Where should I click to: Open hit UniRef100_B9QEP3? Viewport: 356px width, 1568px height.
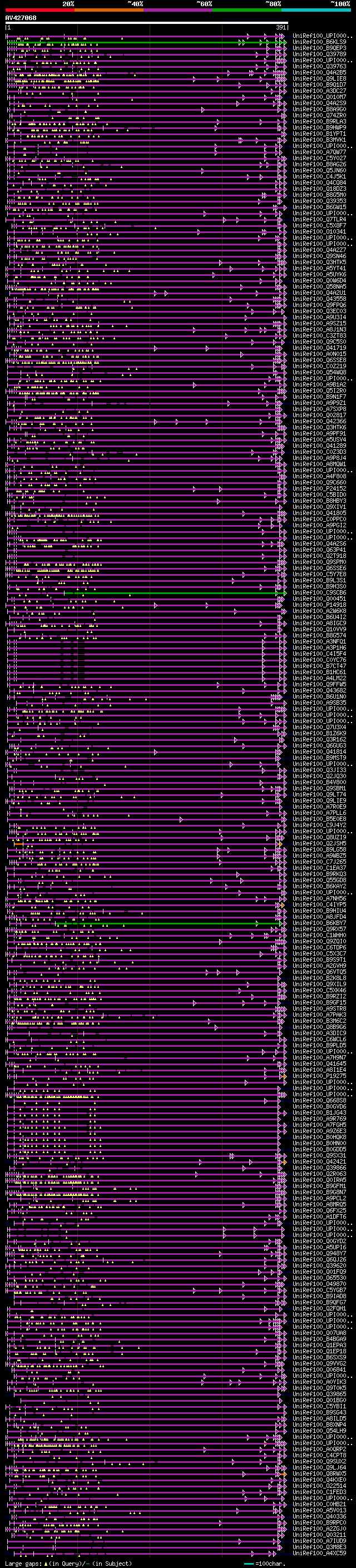pyautogui.click(x=319, y=48)
